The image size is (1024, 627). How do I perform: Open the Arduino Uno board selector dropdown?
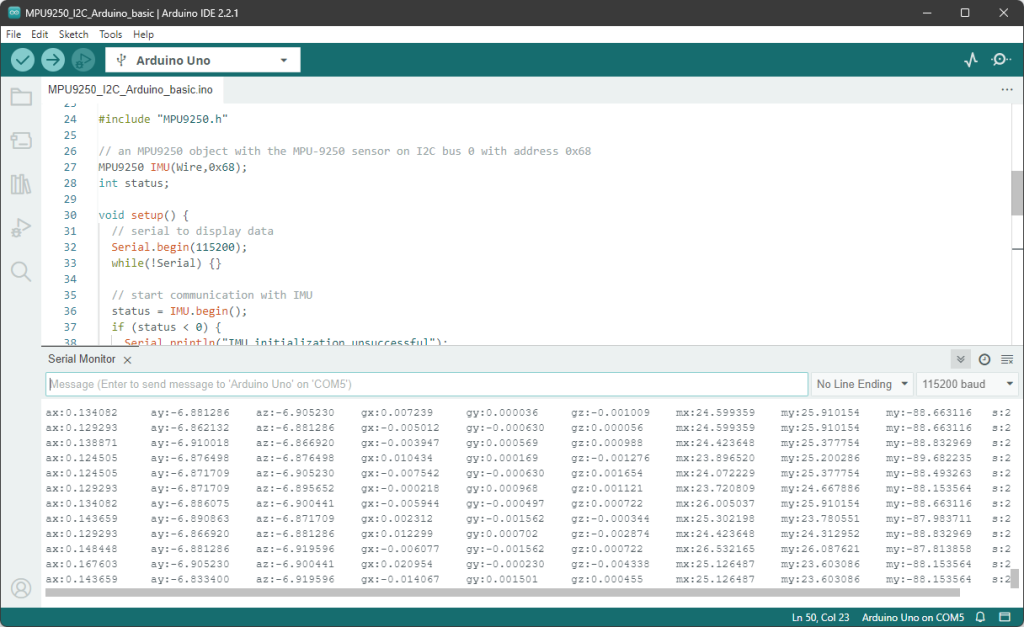click(x=202, y=59)
